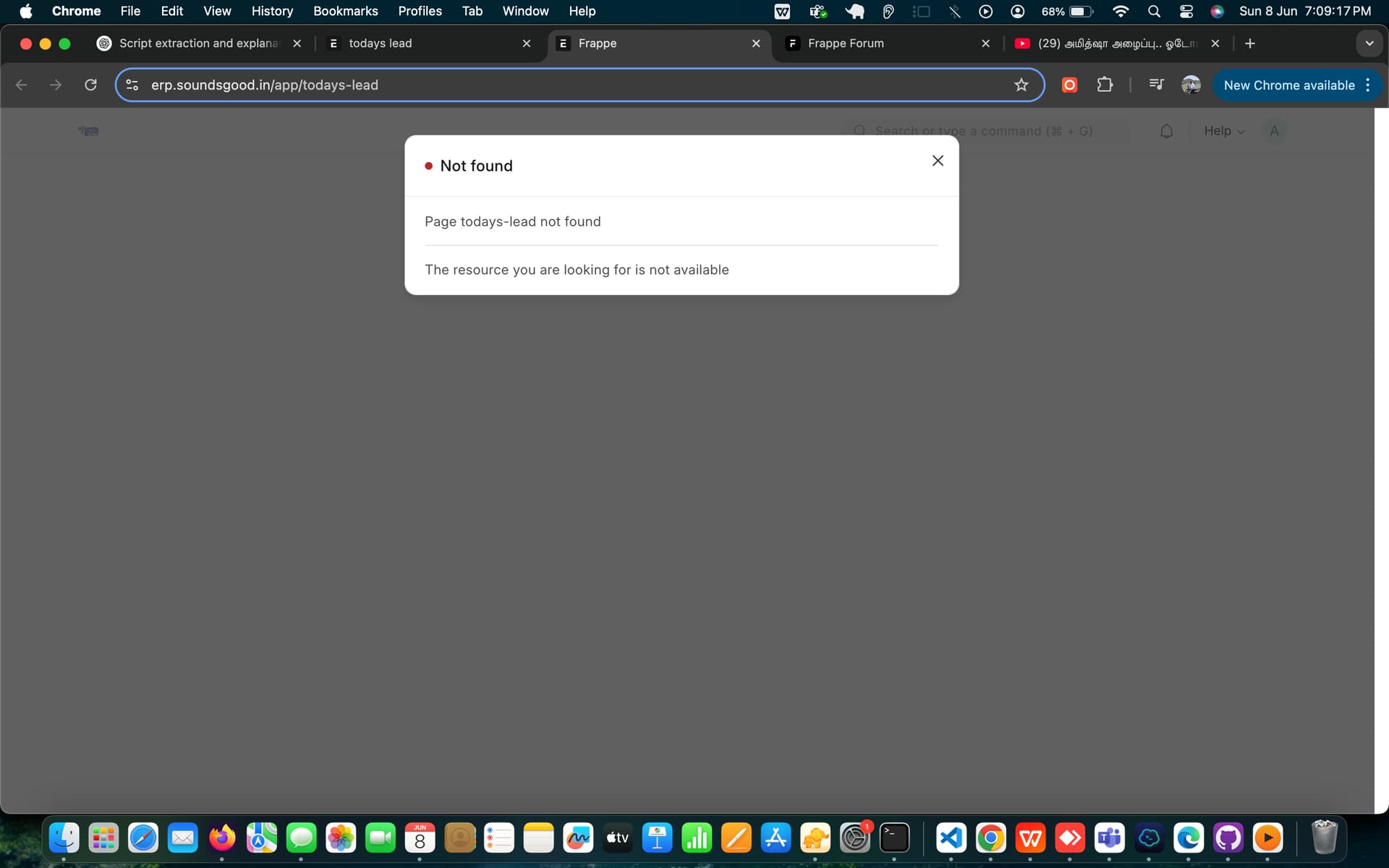The height and width of the screenshot is (868, 1389).
Task: Expand the tab search dropdown
Action: (1369, 43)
